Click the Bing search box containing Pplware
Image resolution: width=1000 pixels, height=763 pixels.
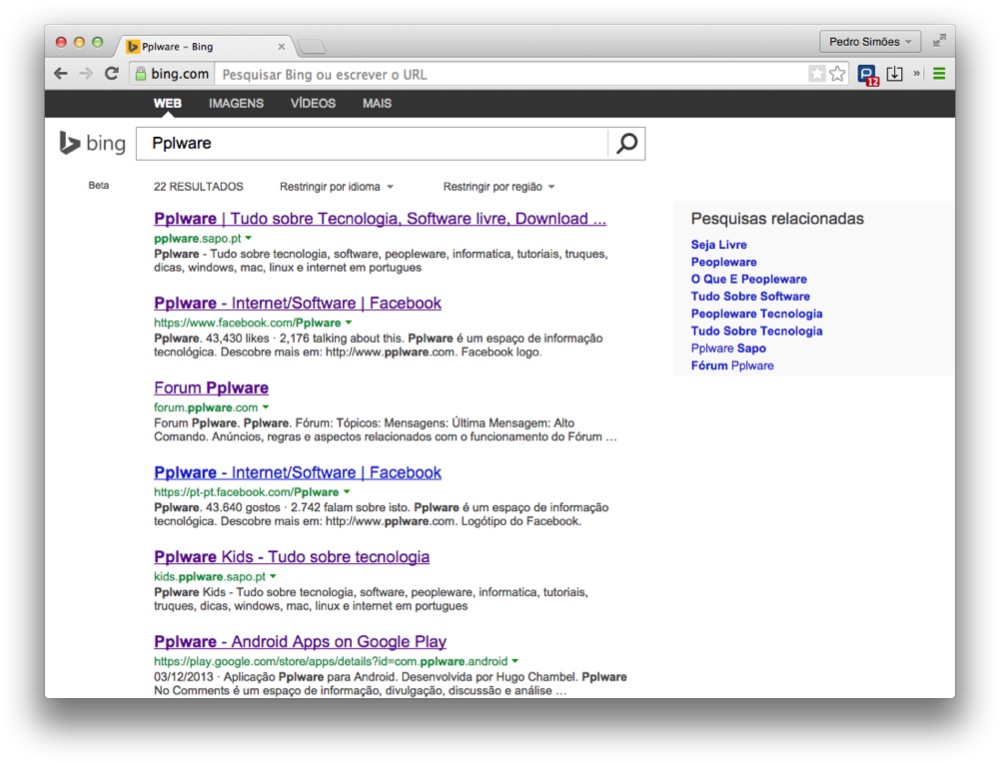(x=372, y=144)
